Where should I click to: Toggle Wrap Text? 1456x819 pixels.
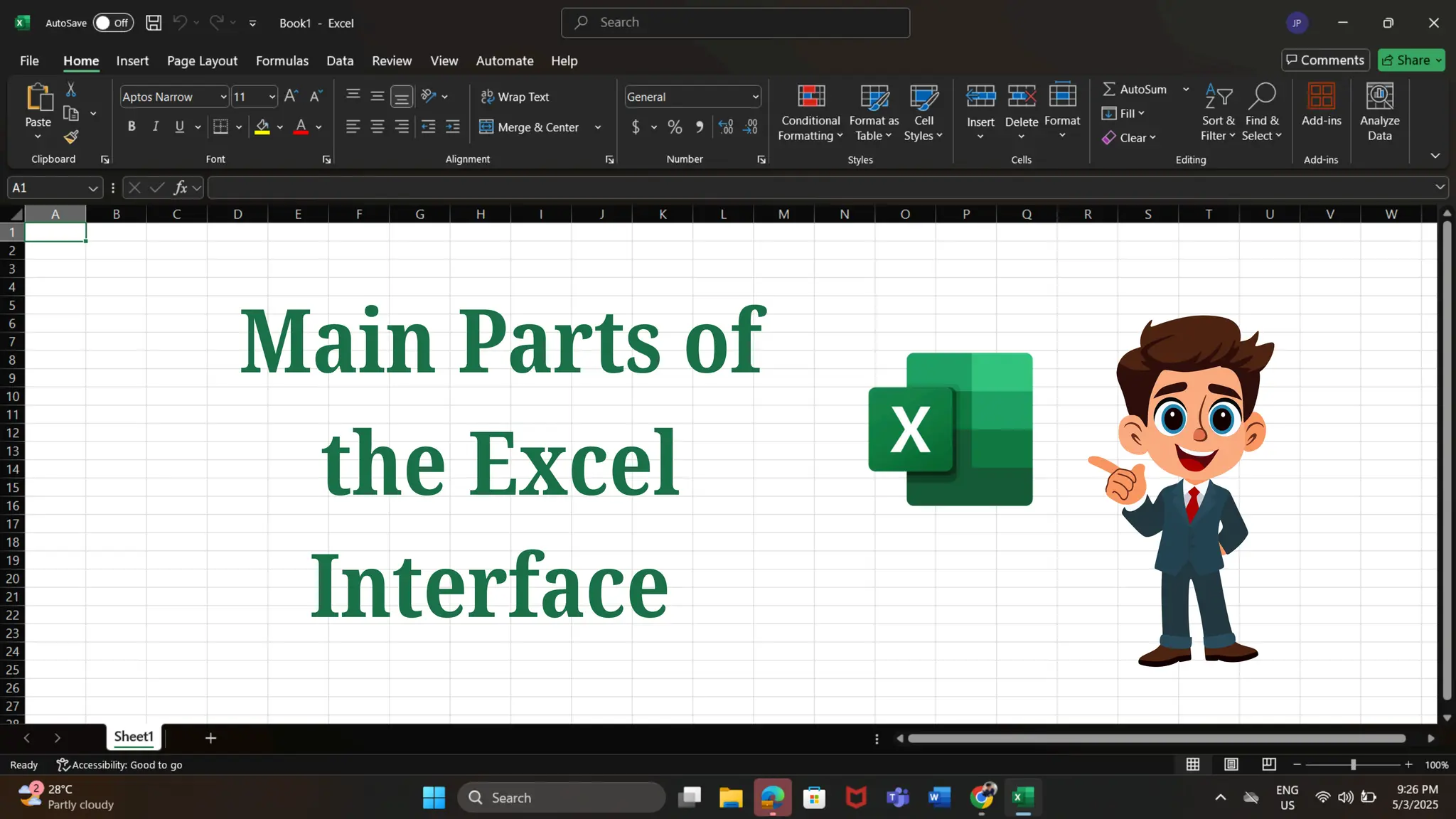pos(515,97)
